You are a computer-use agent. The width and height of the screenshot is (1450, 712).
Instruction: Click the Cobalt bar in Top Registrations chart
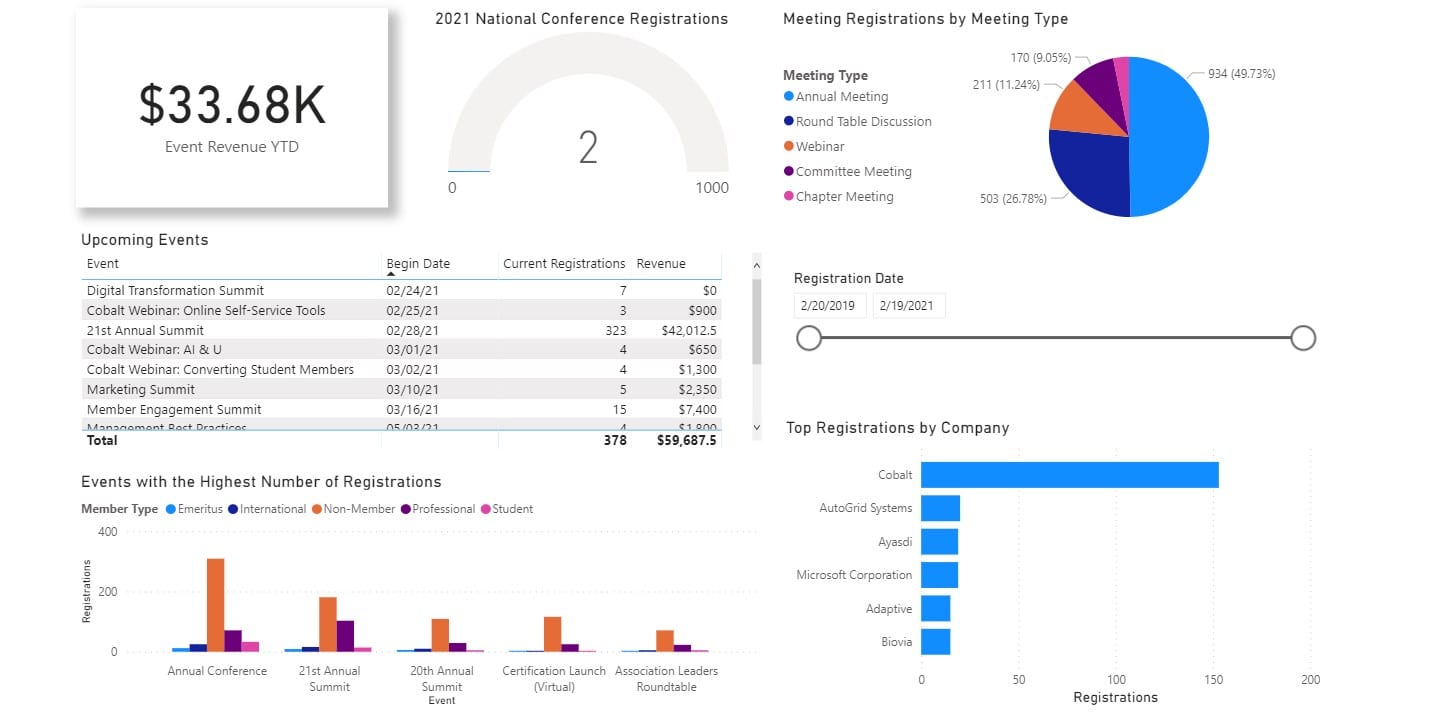(1068, 474)
